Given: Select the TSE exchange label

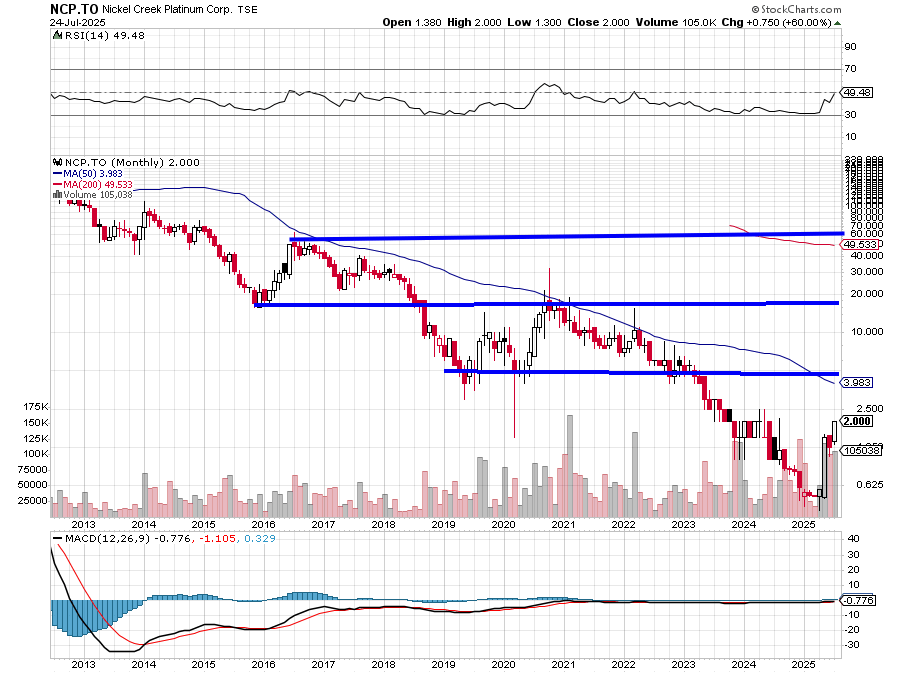Looking at the screenshot, I should pyautogui.click(x=251, y=9).
